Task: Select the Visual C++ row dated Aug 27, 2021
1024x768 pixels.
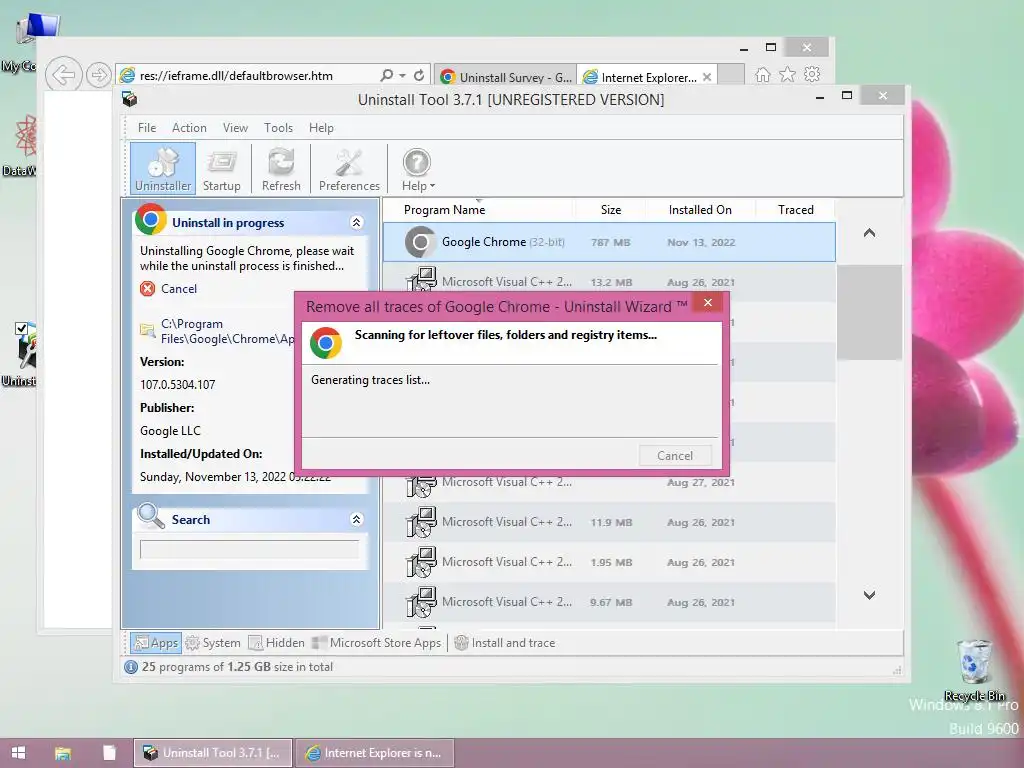Action: click(x=609, y=483)
